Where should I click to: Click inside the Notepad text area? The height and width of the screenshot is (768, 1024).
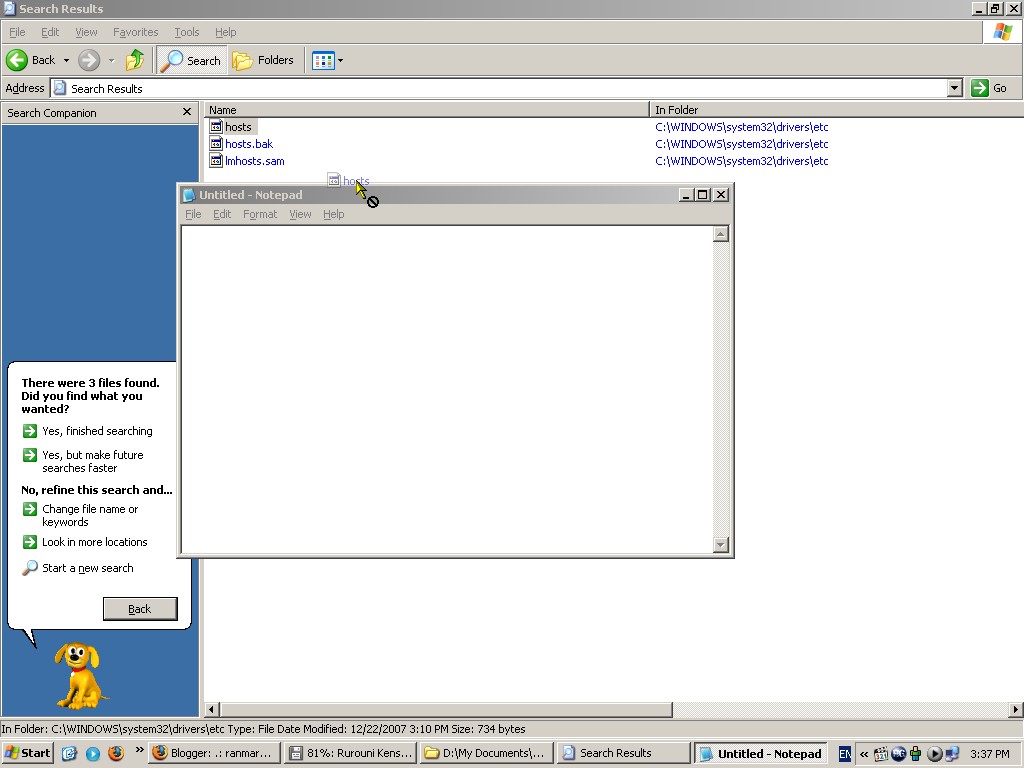click(x=447, y=389)
